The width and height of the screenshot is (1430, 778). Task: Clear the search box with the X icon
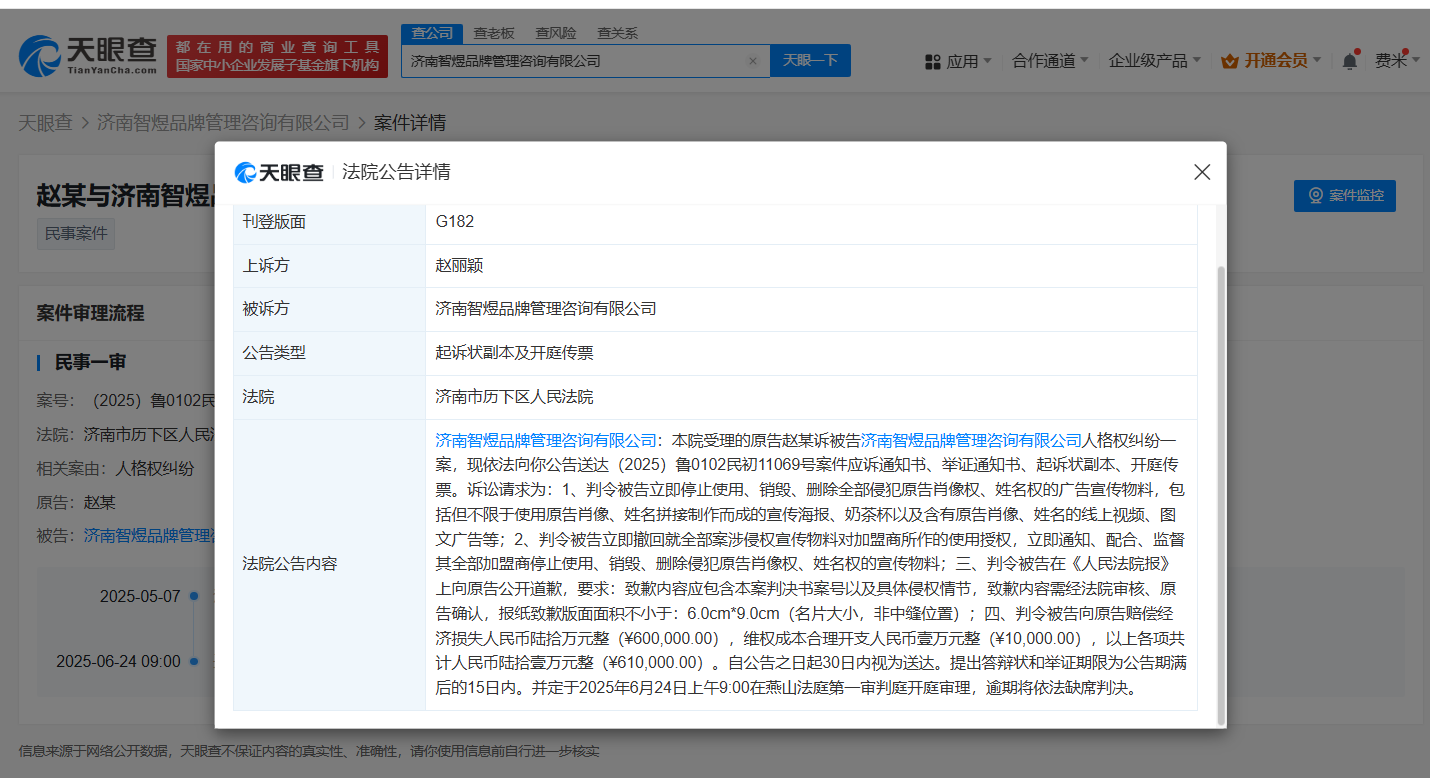[753, 61]
